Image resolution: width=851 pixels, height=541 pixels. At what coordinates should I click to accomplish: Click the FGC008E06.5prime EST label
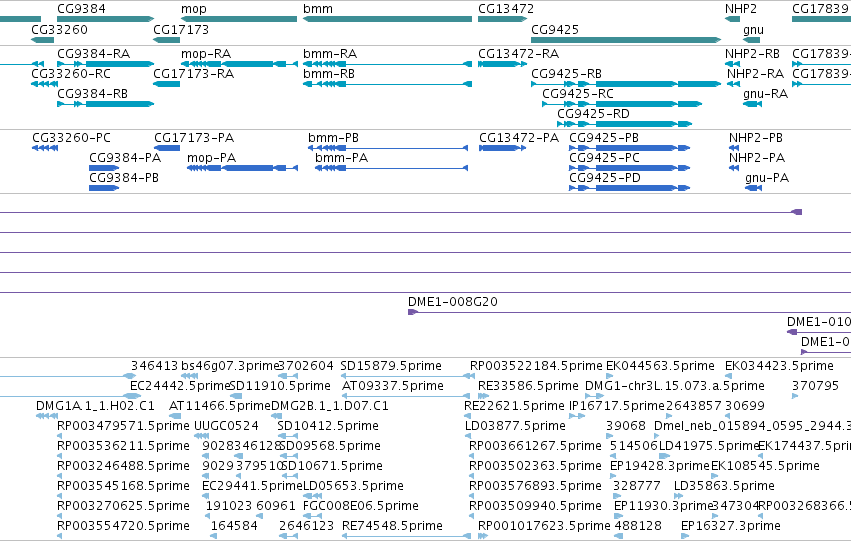361,506
